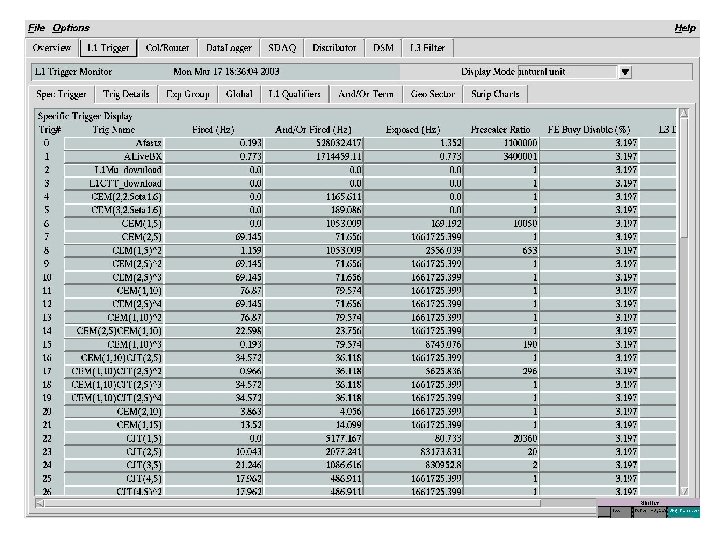
Task: Click the FE Busy Disable (%) header
Action: pos(589,130)
